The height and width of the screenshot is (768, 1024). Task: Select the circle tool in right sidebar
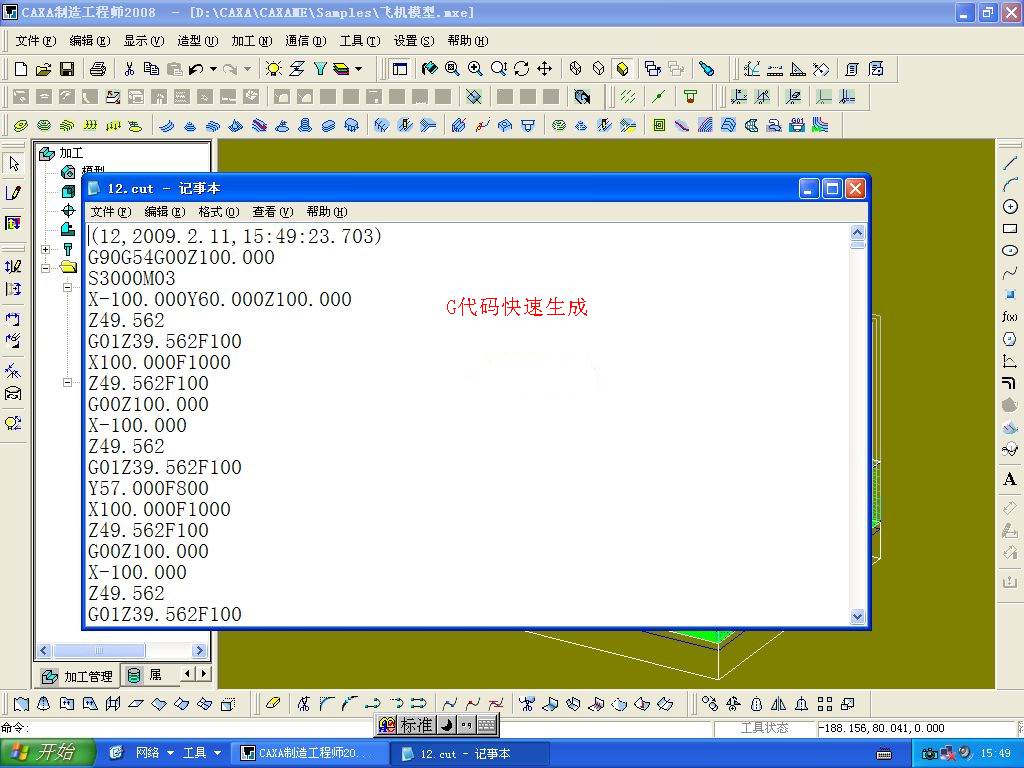[x=1010, y=206]
